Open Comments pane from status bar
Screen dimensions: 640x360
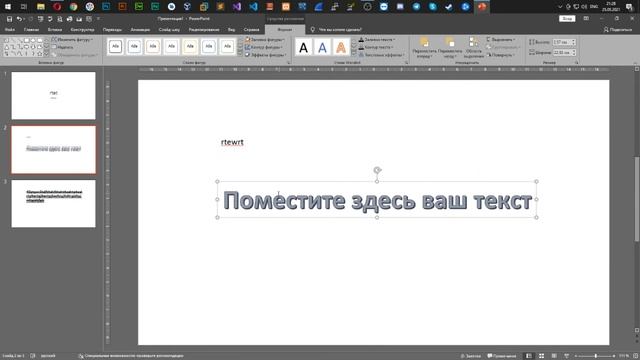[x=502, y=356]
